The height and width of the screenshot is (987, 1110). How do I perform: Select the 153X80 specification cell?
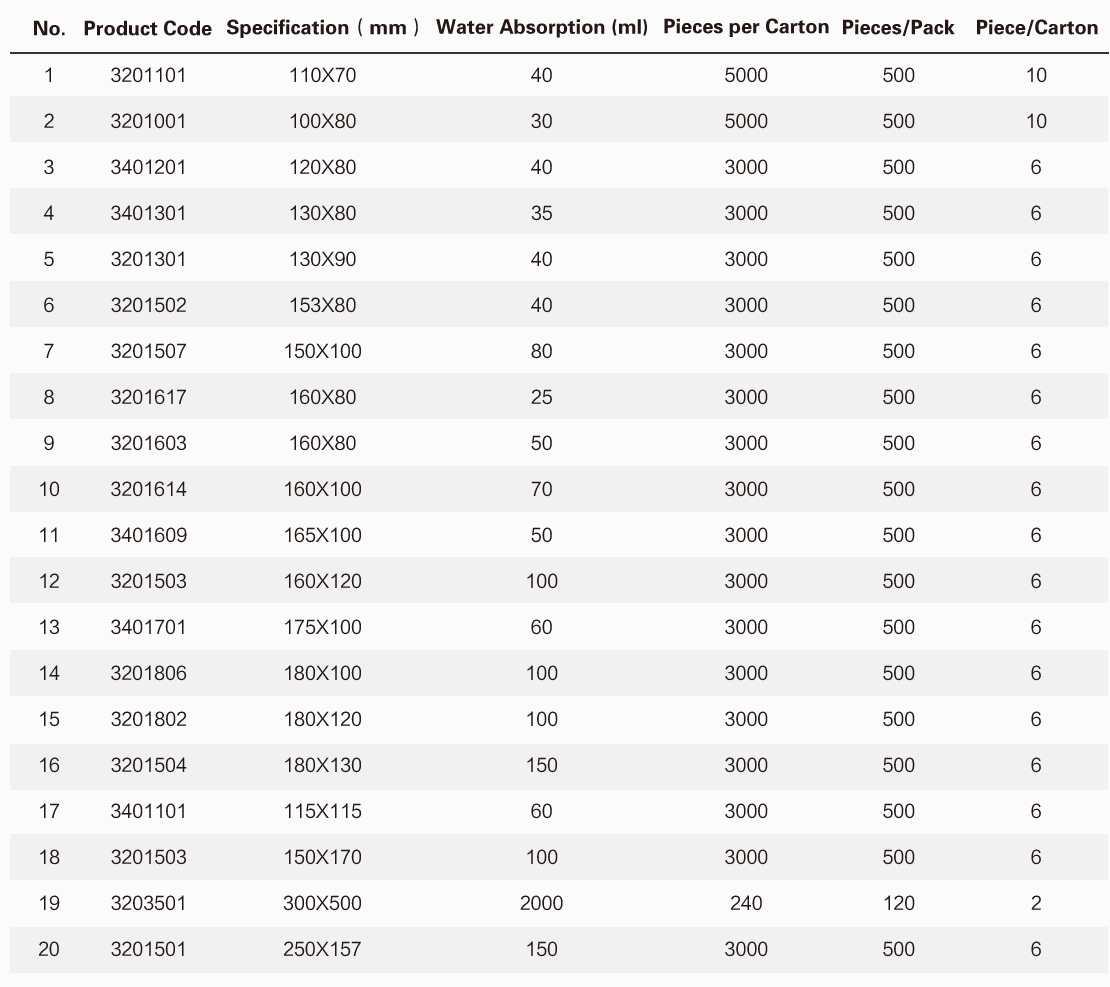[x=322, y=305]
